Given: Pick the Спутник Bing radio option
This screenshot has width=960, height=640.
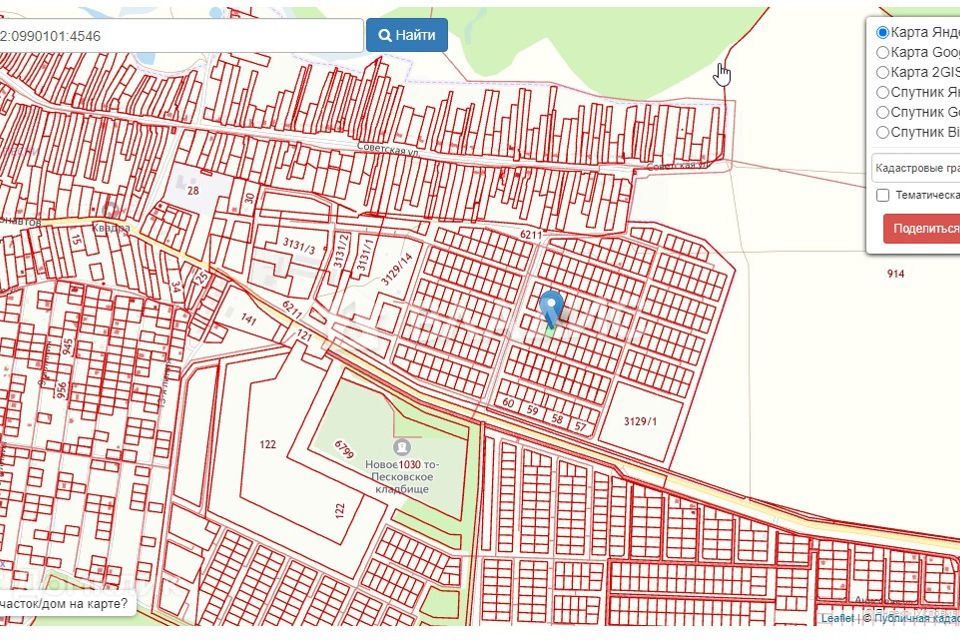Looking at the screenshot, I should 882,132.
